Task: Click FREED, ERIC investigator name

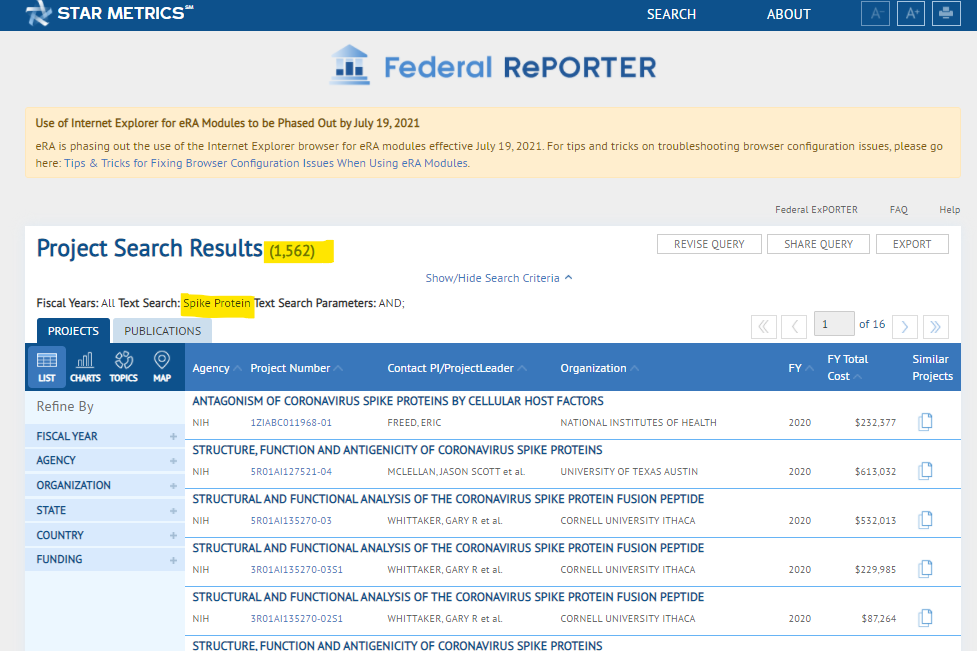Action: pyautogui.click(x=414, y=422)
